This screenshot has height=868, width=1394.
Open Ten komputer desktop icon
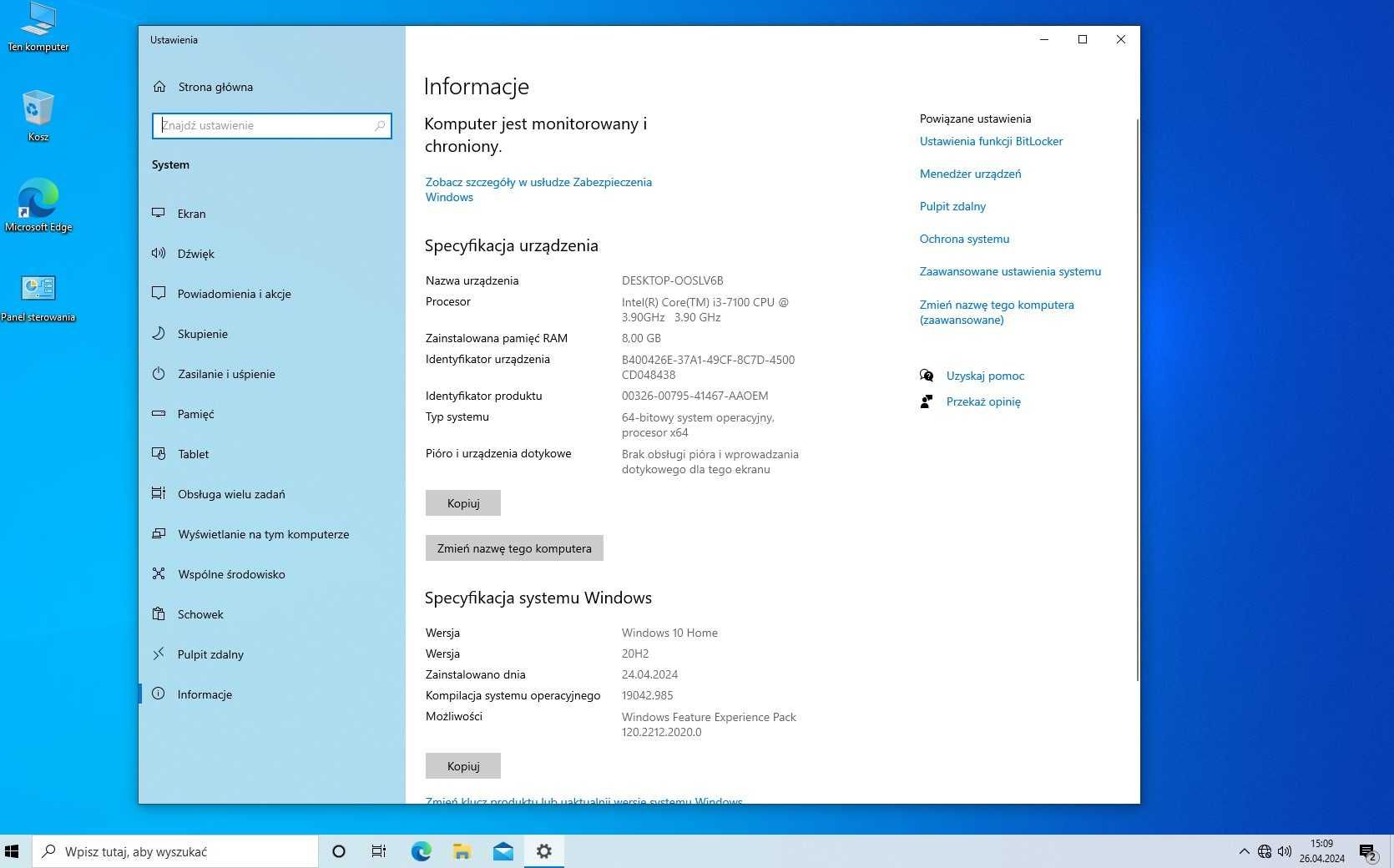click(x=38, y=28)
